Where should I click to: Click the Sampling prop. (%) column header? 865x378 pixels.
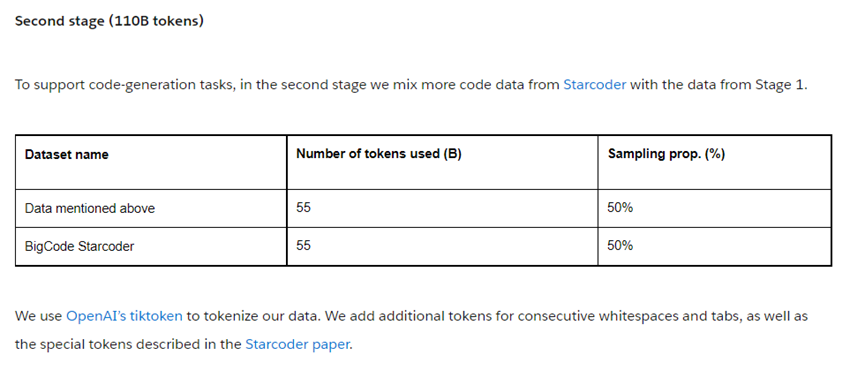[x=666, y=154]
